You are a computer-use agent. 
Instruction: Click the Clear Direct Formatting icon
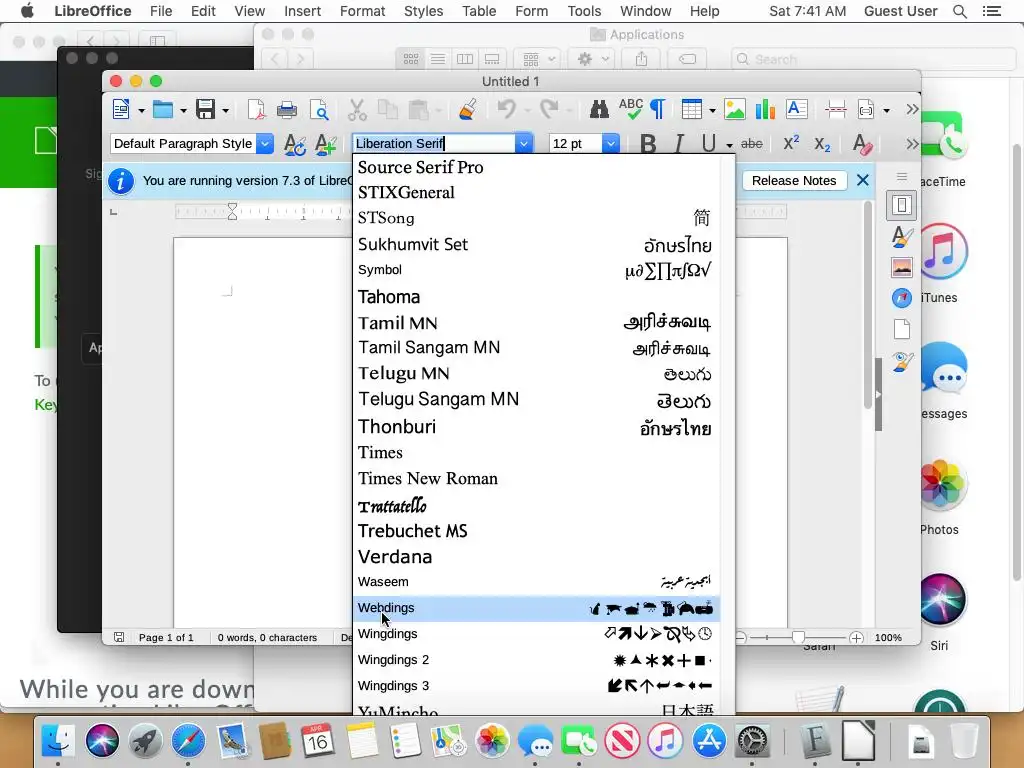pos(863,144)
